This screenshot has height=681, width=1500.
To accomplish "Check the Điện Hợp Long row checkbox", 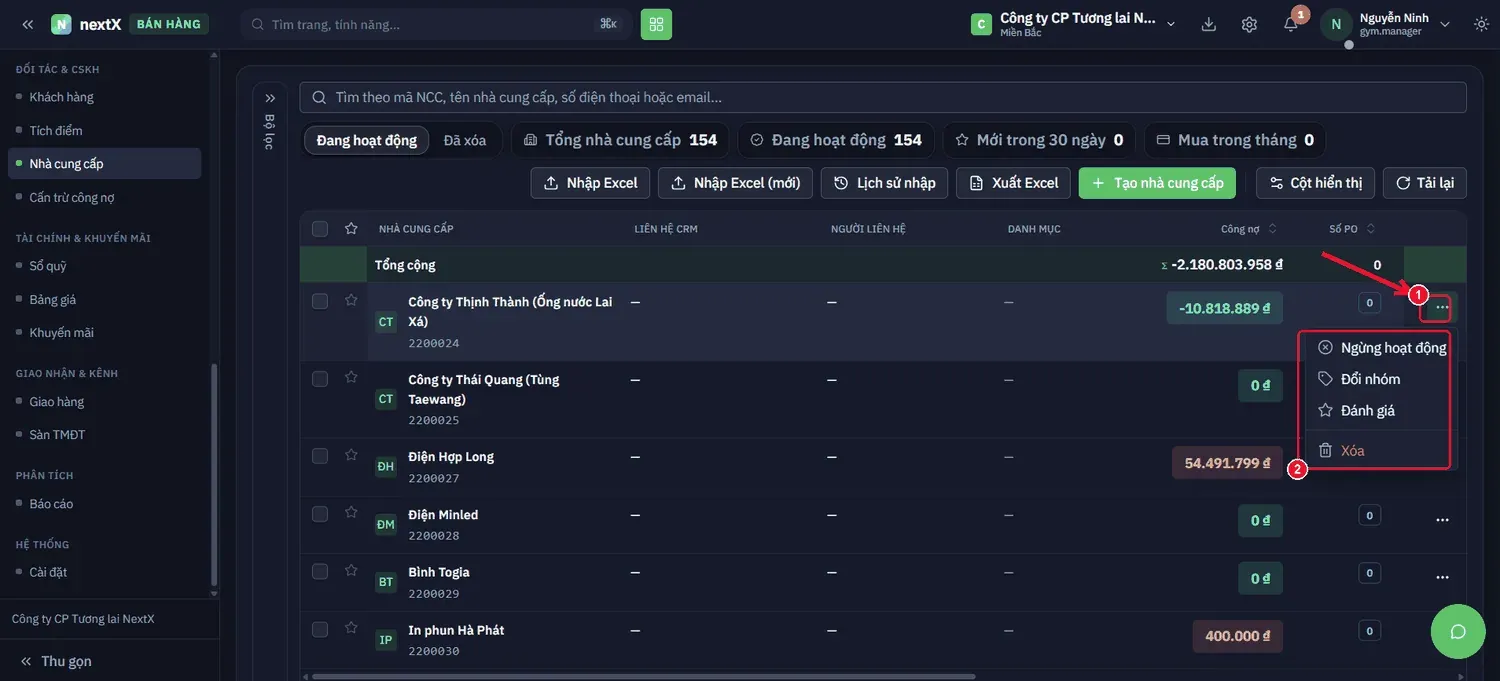I will tap(320, 456).
